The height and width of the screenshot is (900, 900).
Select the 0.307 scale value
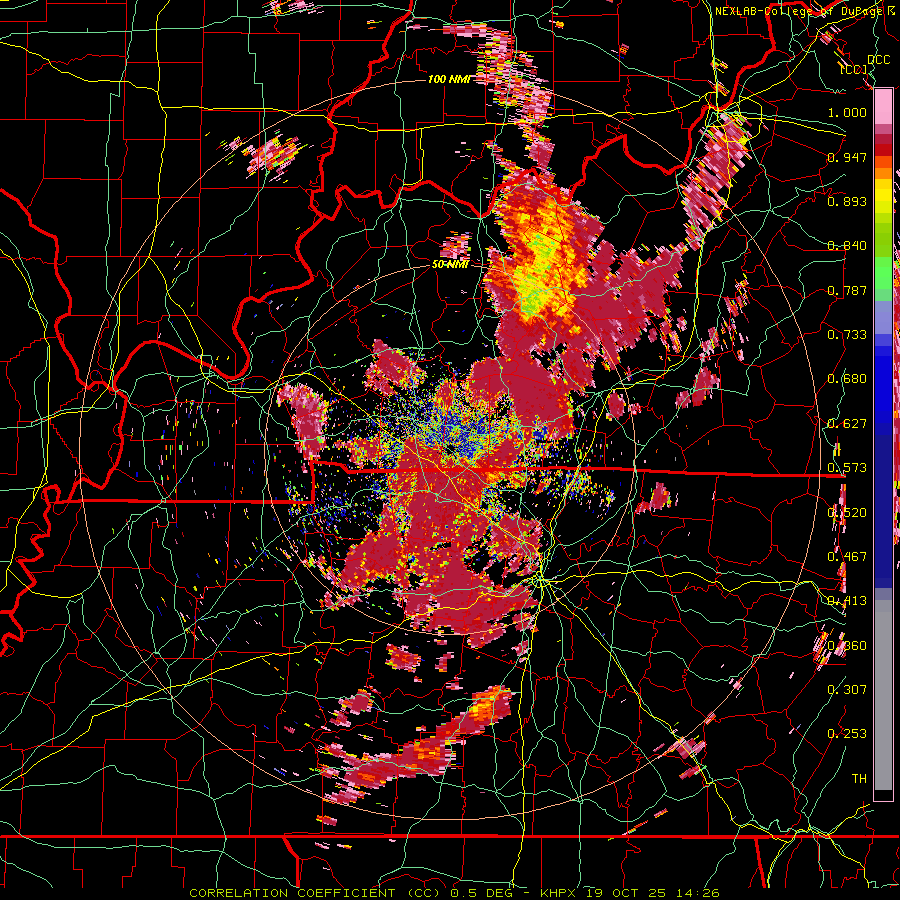[x=847, y=690]
